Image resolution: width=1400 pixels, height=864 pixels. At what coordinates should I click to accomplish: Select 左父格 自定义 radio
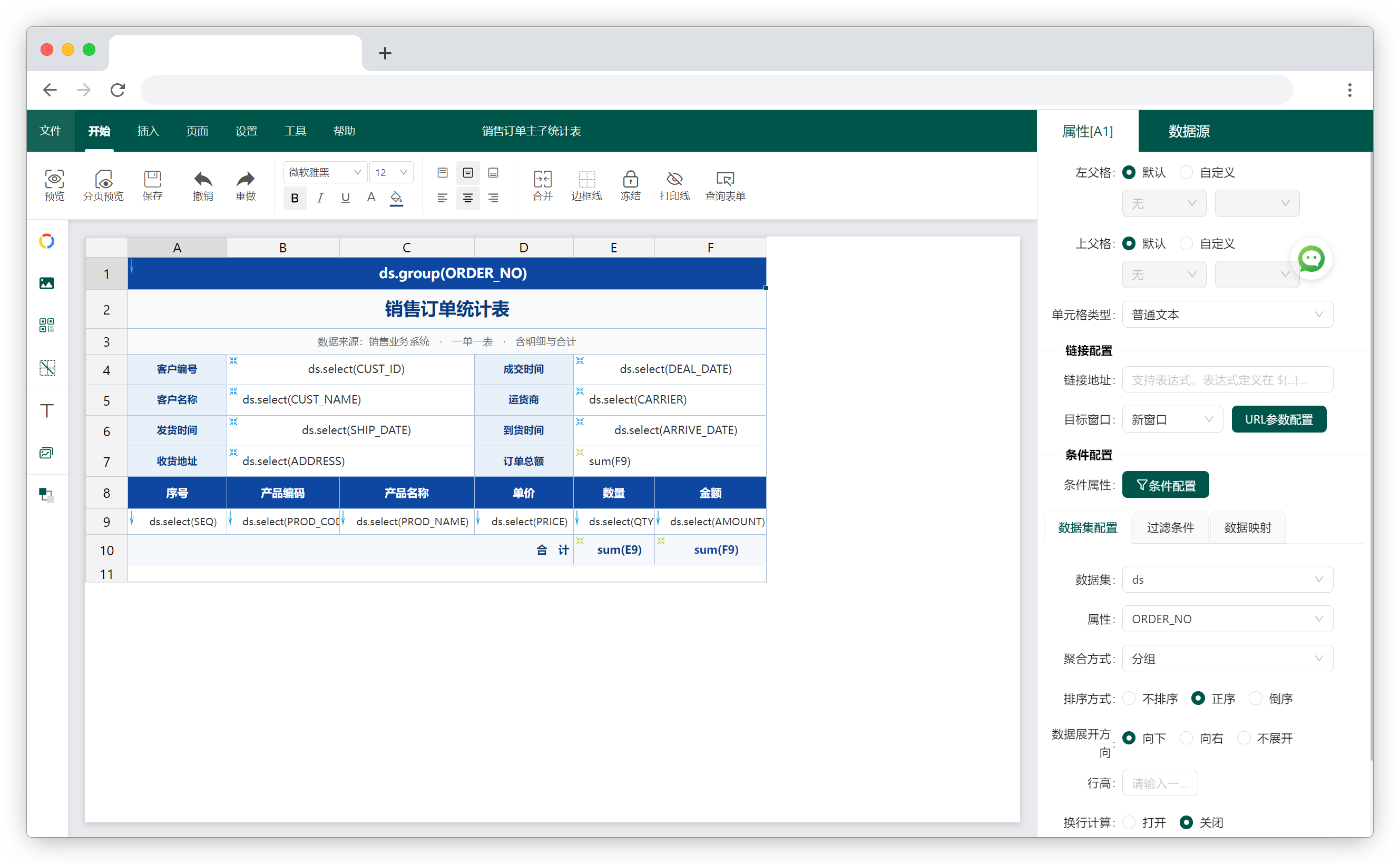pos(1186,173)
